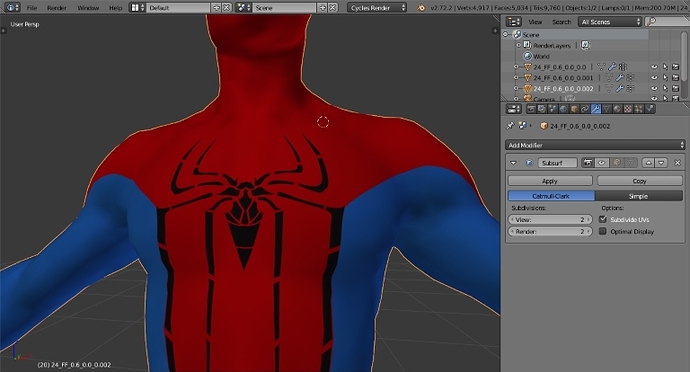Toggle visibility eye of 24_FF_0.6_0.0_0.0
This screenshot has width=690, height=372.
pyautogui.click(x=654, y=67)
